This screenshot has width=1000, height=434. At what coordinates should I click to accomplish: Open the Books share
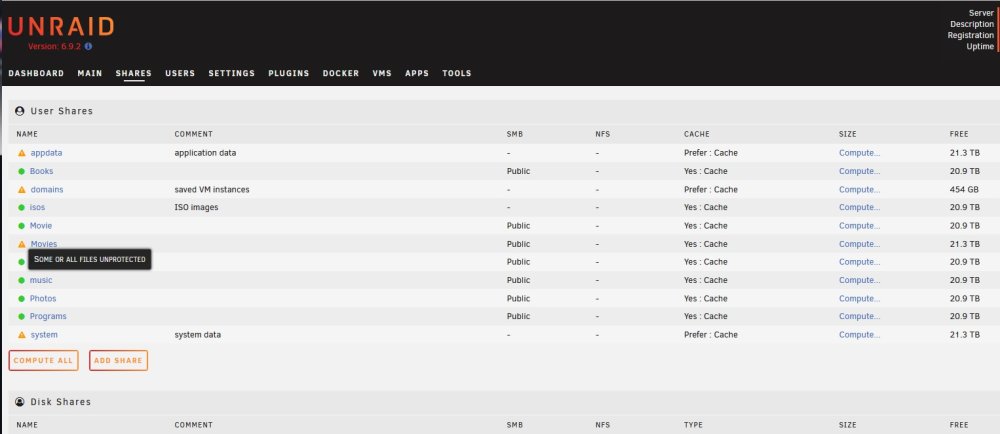[x=41, y=171]
